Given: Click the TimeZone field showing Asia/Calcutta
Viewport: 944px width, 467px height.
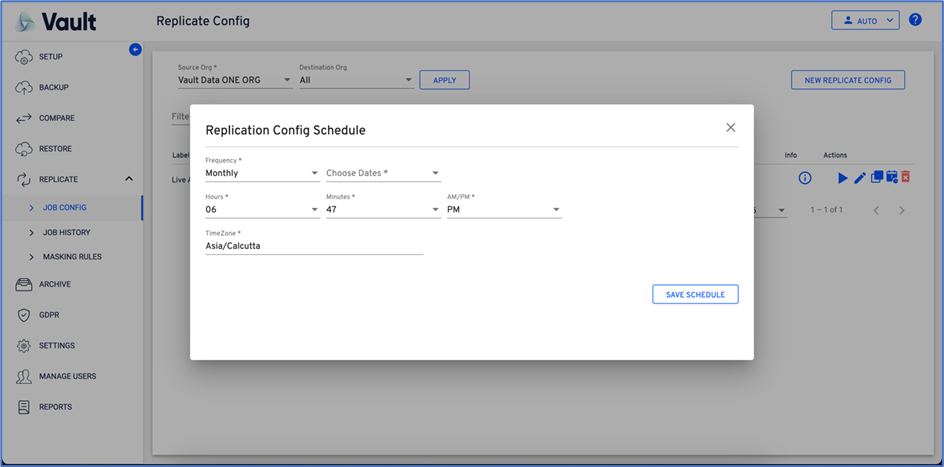Looking at the screenshot, I should (x=313, y=246).
